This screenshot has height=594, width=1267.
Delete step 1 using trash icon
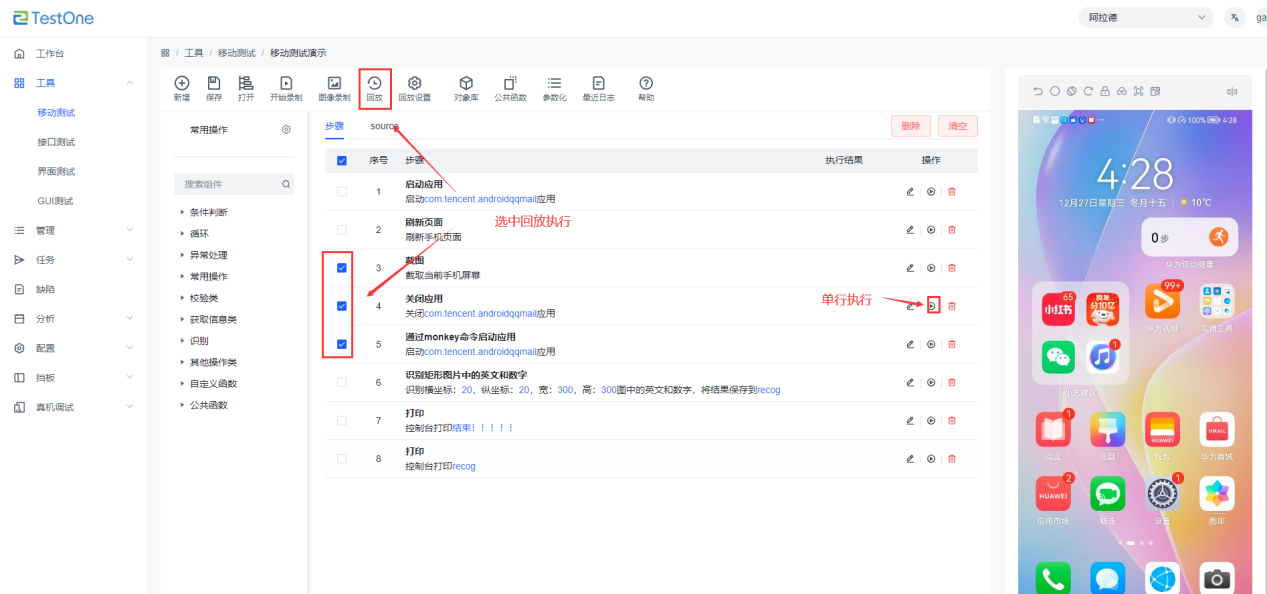click(951, 191)
